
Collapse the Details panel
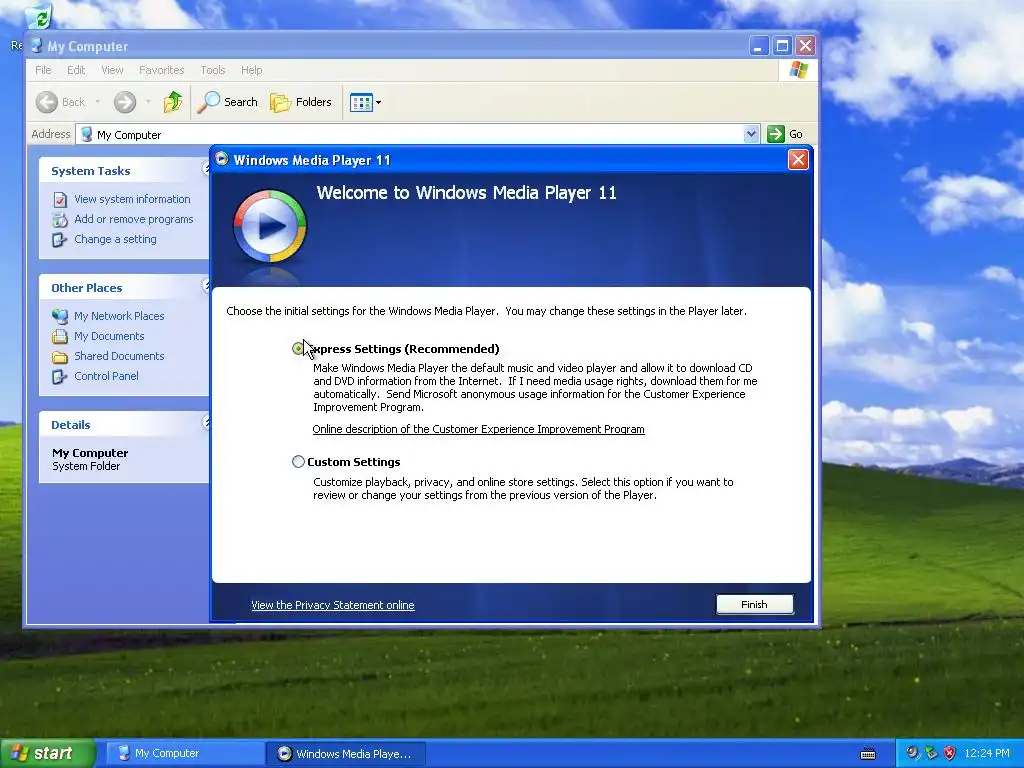(x=206, y=423)
